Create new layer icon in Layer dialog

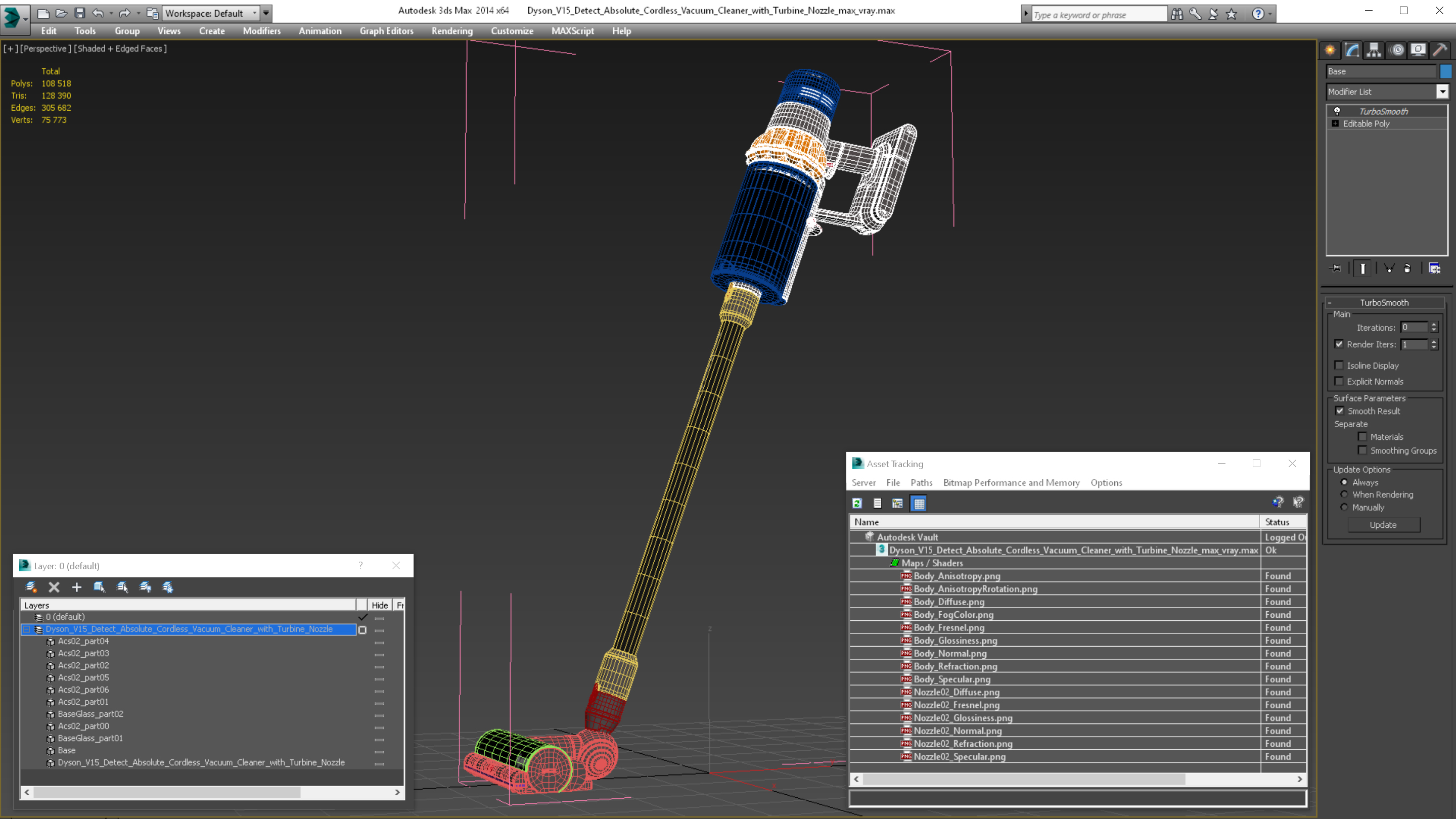pyautogui.click(x=31, y=586)
